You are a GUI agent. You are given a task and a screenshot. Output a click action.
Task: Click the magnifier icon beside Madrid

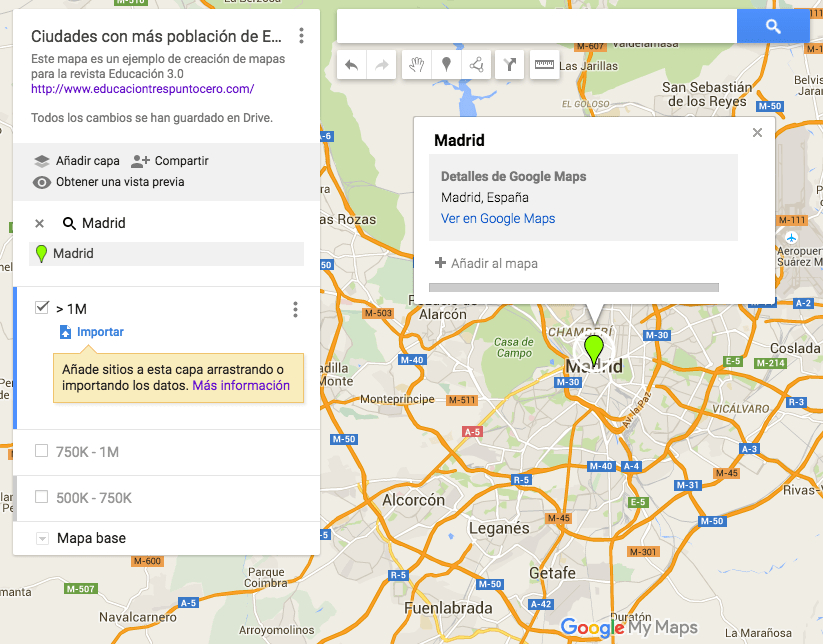(x=69, y=224)
